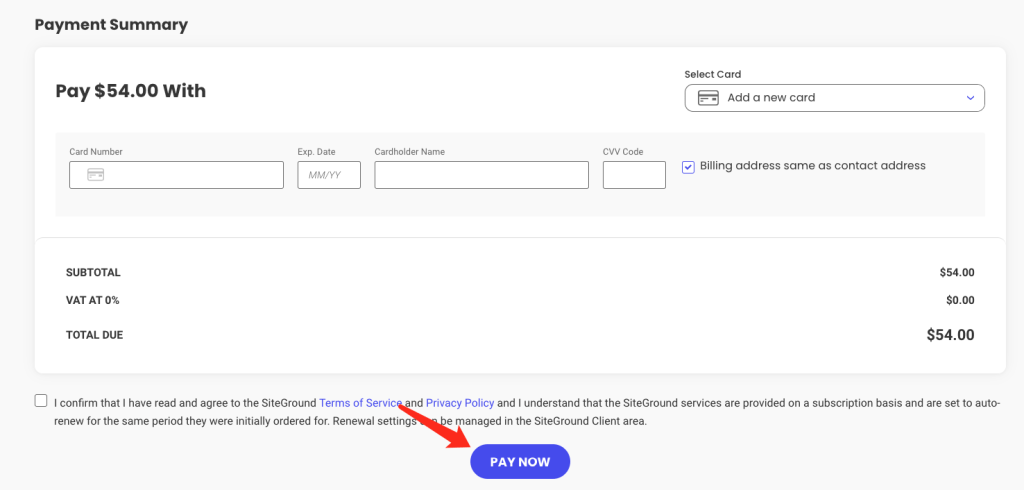Click the PAY NOW button
The height and width of the screenshot is (490, 1024).
point(520,462)
